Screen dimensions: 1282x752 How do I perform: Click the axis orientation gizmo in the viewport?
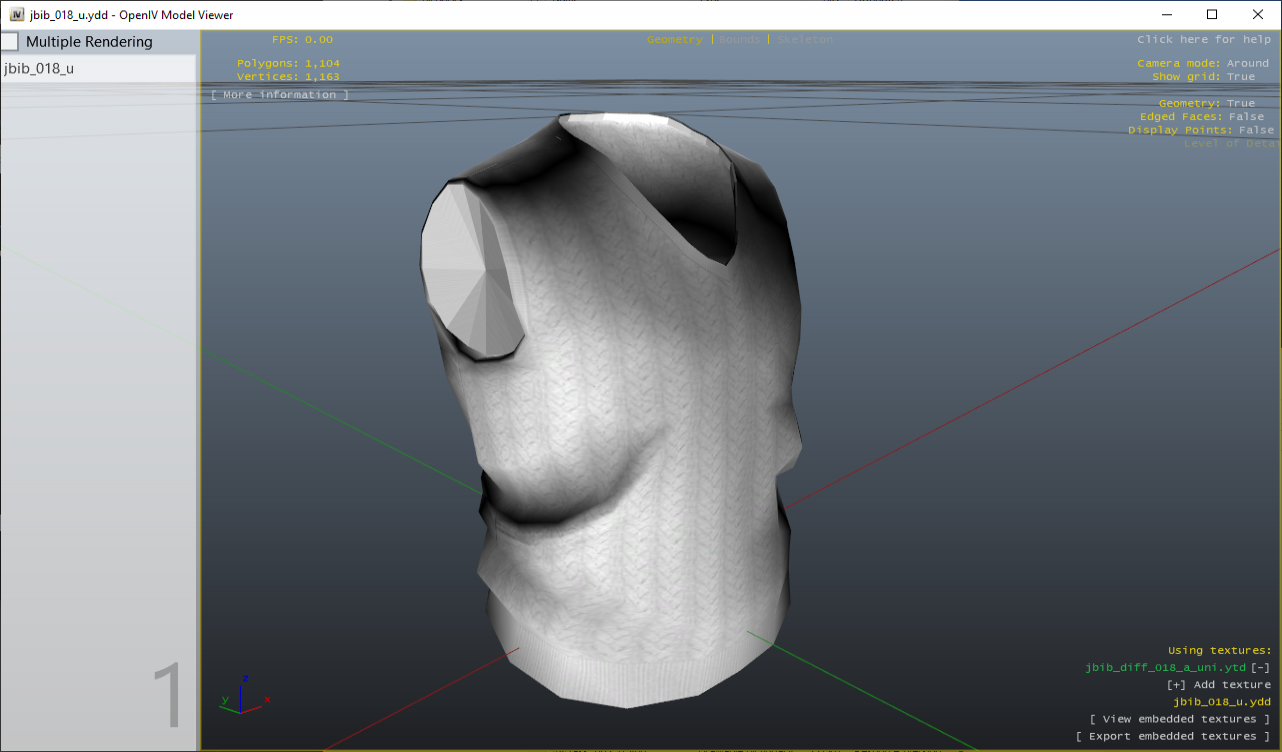245,692
